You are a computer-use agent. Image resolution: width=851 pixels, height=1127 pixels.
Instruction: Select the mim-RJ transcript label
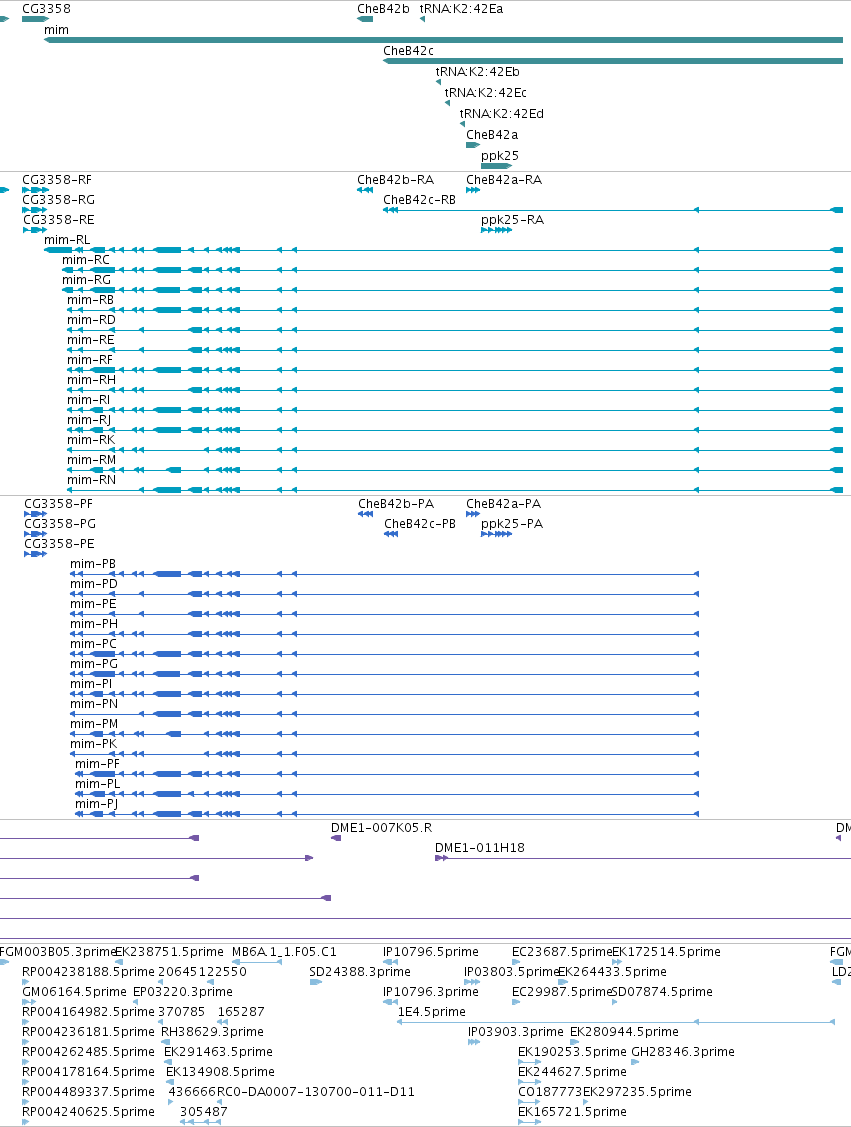tap(88, 420)
